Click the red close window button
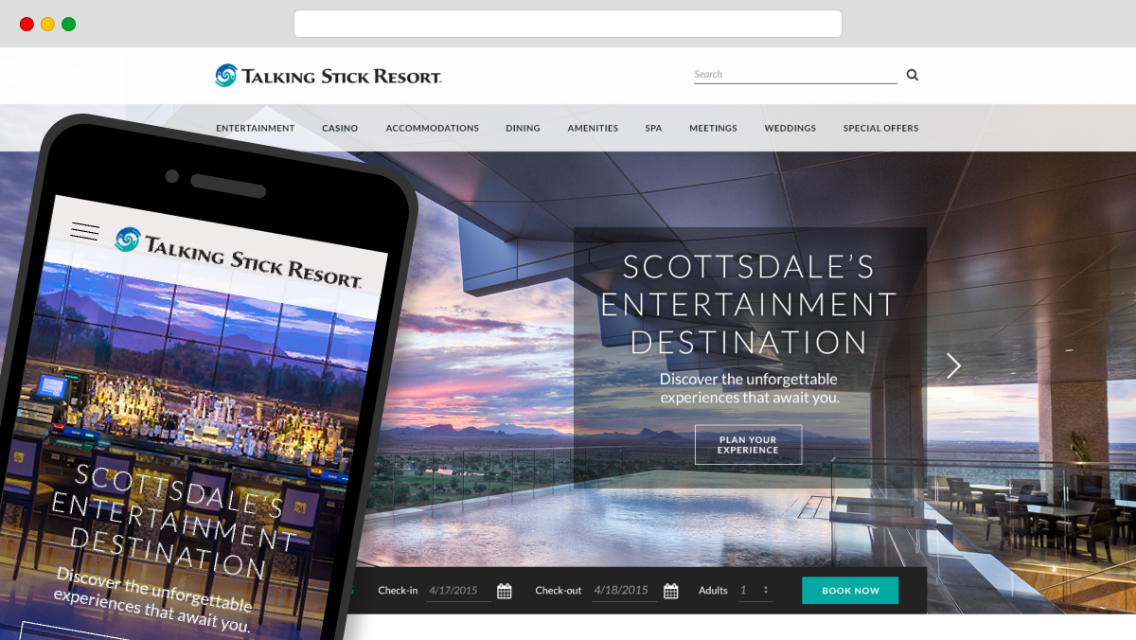The image size is (1136, 640). 27,24
